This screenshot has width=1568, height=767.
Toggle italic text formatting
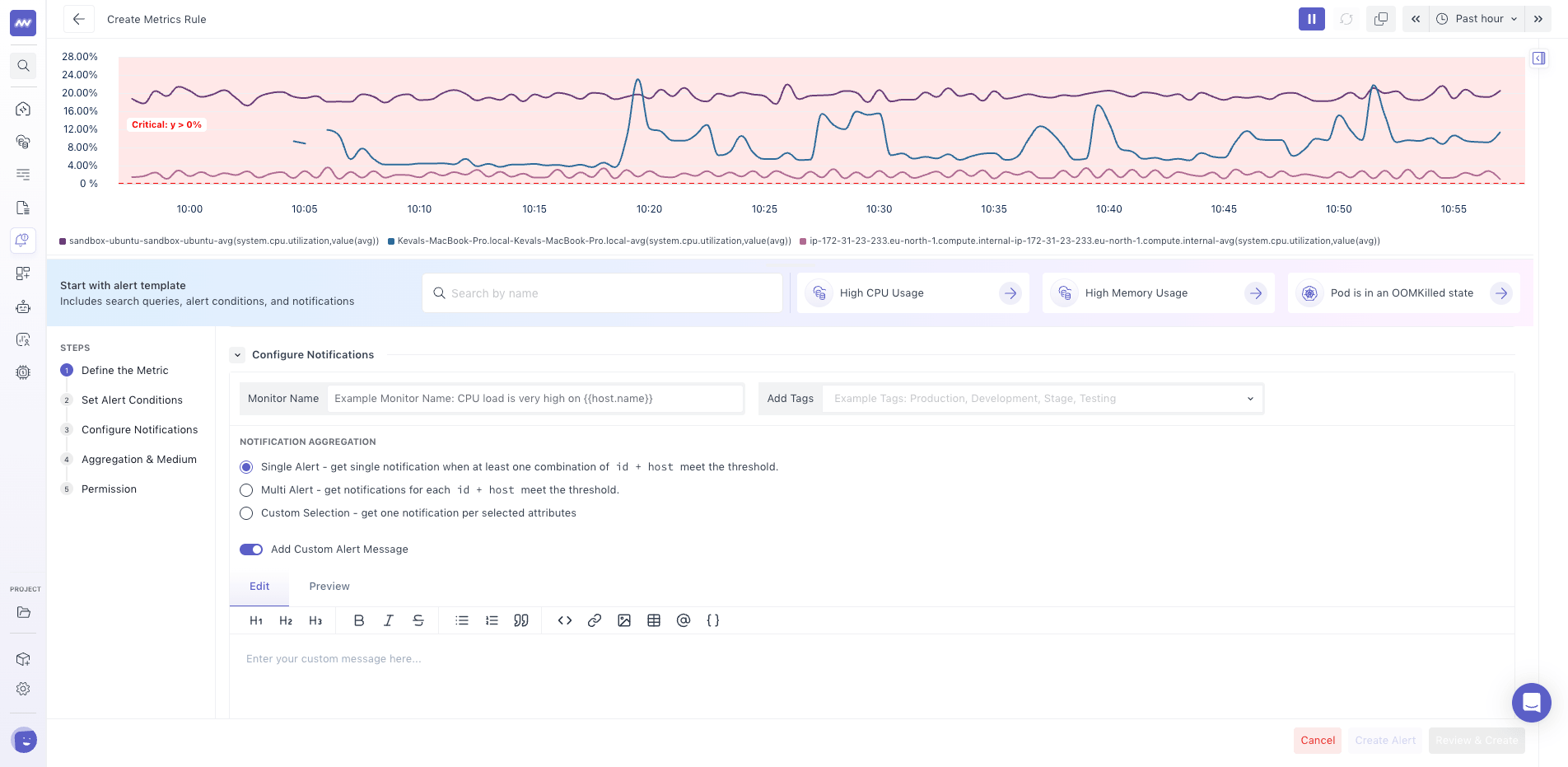[389, 620]
